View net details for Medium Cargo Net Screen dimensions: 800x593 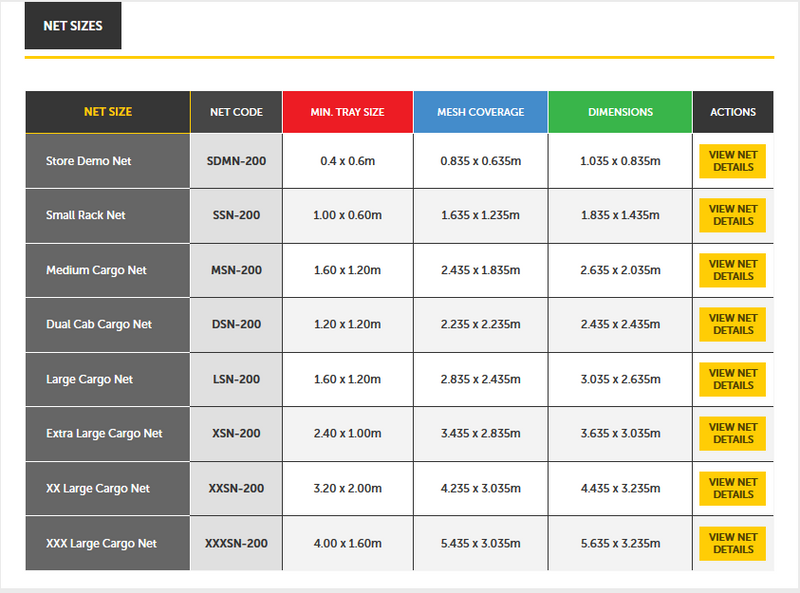[732, 270]
